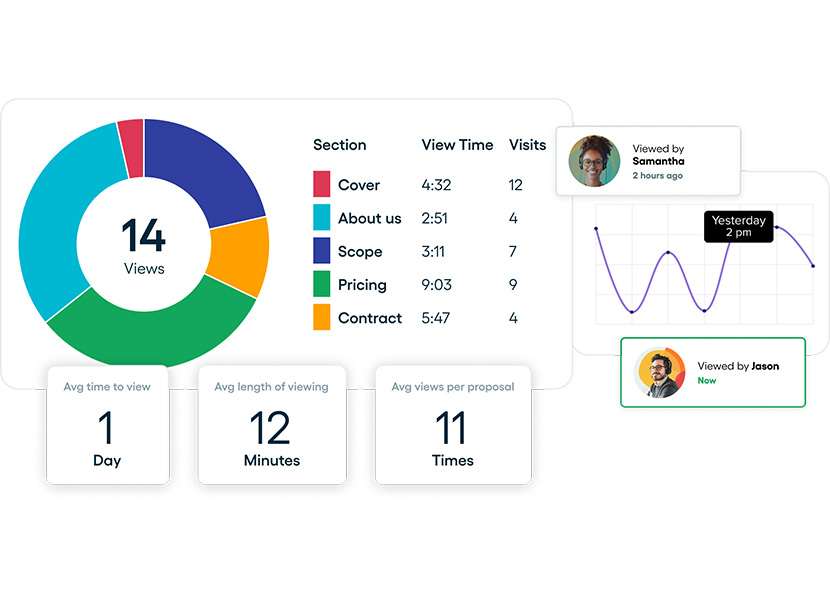Click the dark blue Scope swatch
The width and height of the screenshot is (830, 600).
point(321,251)
